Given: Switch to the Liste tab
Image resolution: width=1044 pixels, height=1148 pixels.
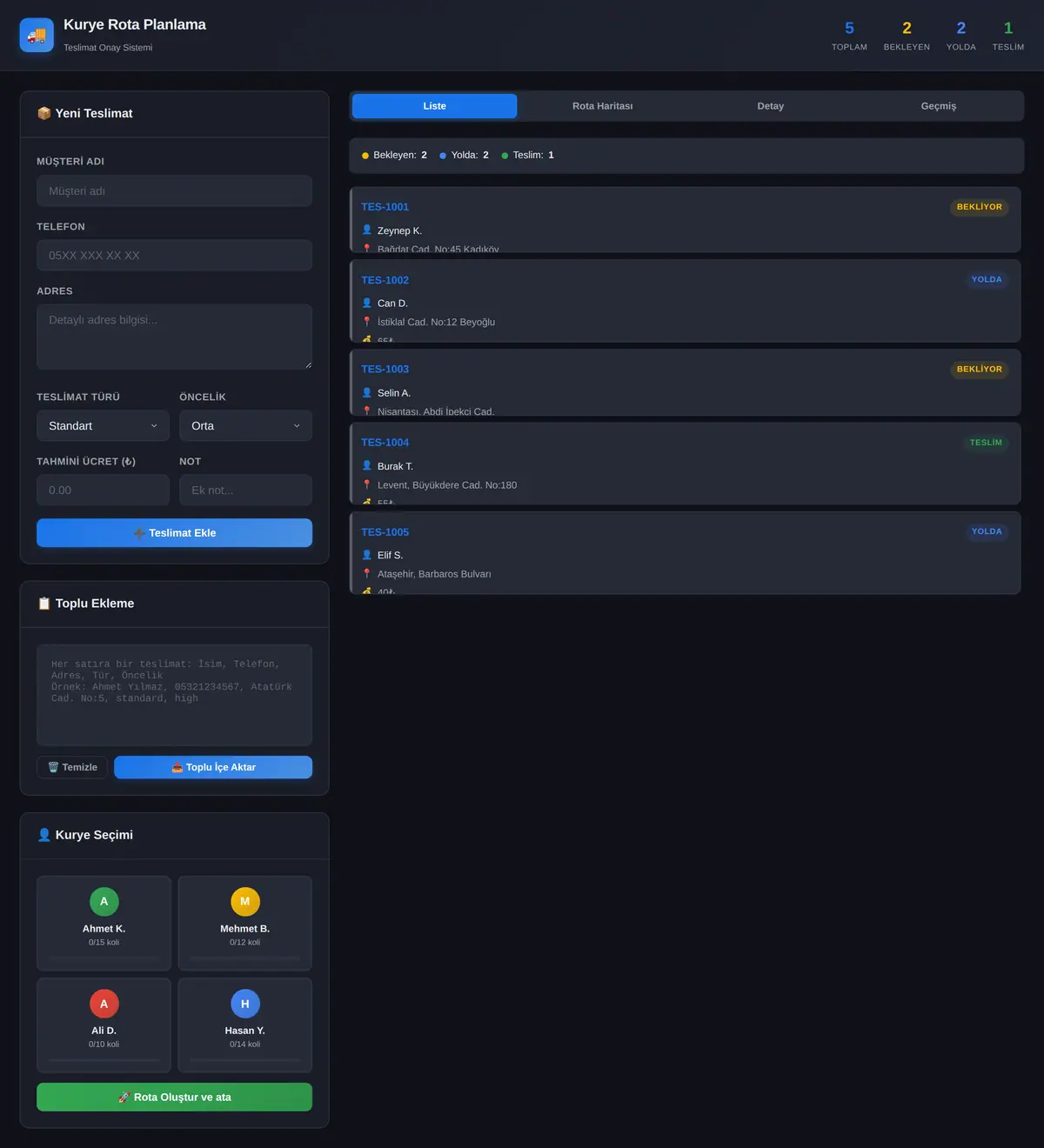Looking at the screenshot, I should click(x=435, y=106).
